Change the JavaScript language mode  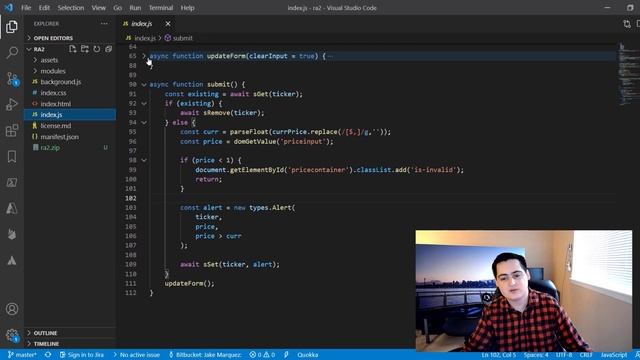(x=613, y=355)
